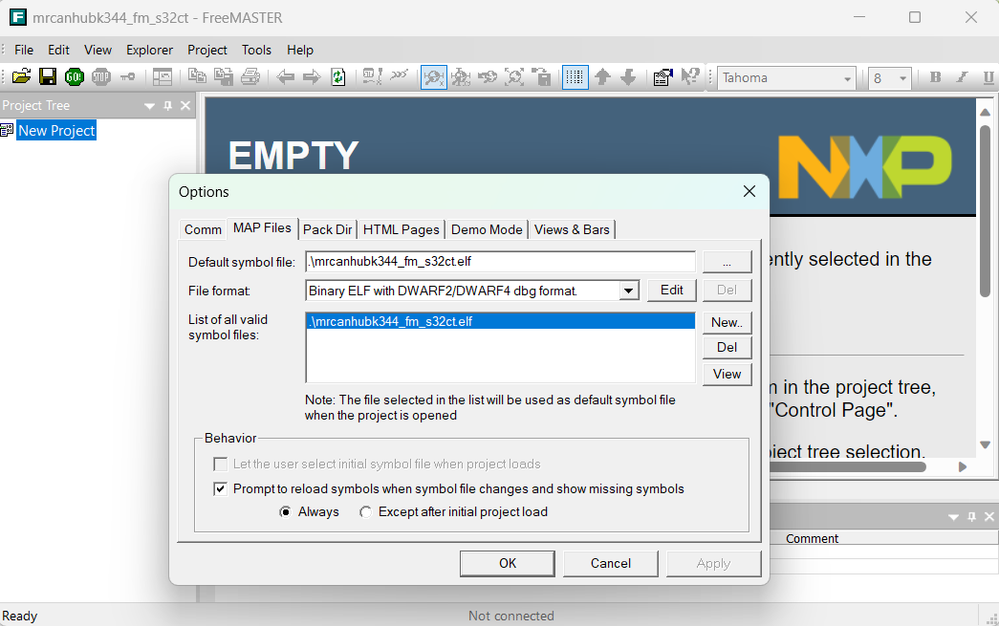Open the Tahoma font dropdown
999x626 pixels.
point(847,78)
